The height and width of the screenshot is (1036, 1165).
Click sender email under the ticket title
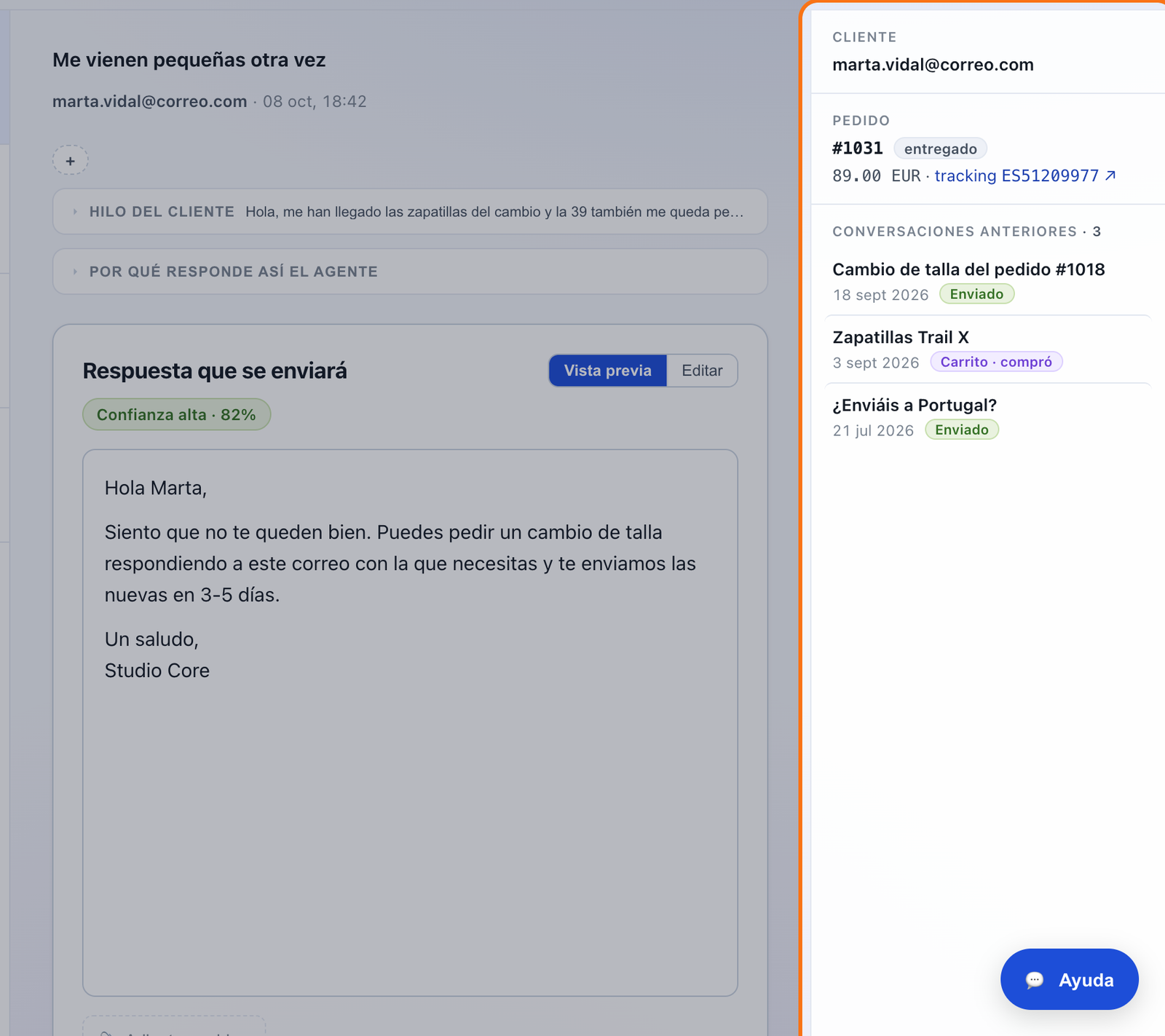pos(149,101)
